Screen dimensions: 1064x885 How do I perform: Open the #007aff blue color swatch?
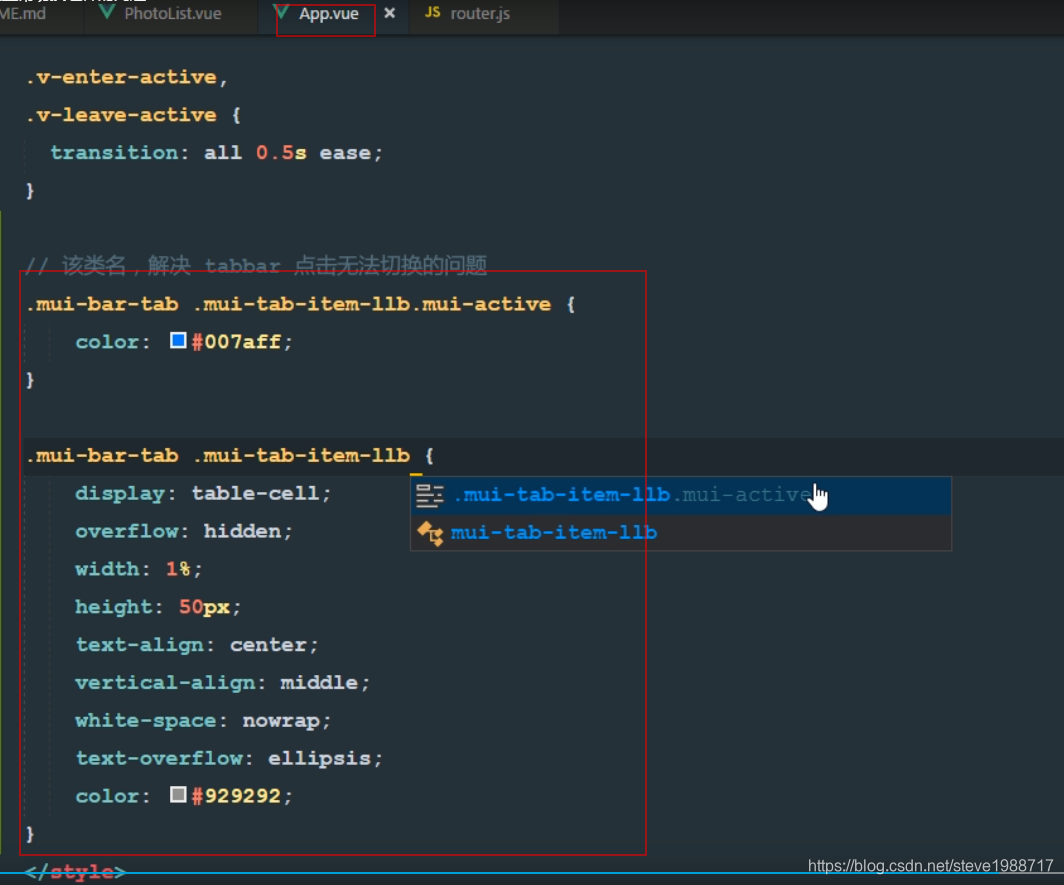click(178, 341)
